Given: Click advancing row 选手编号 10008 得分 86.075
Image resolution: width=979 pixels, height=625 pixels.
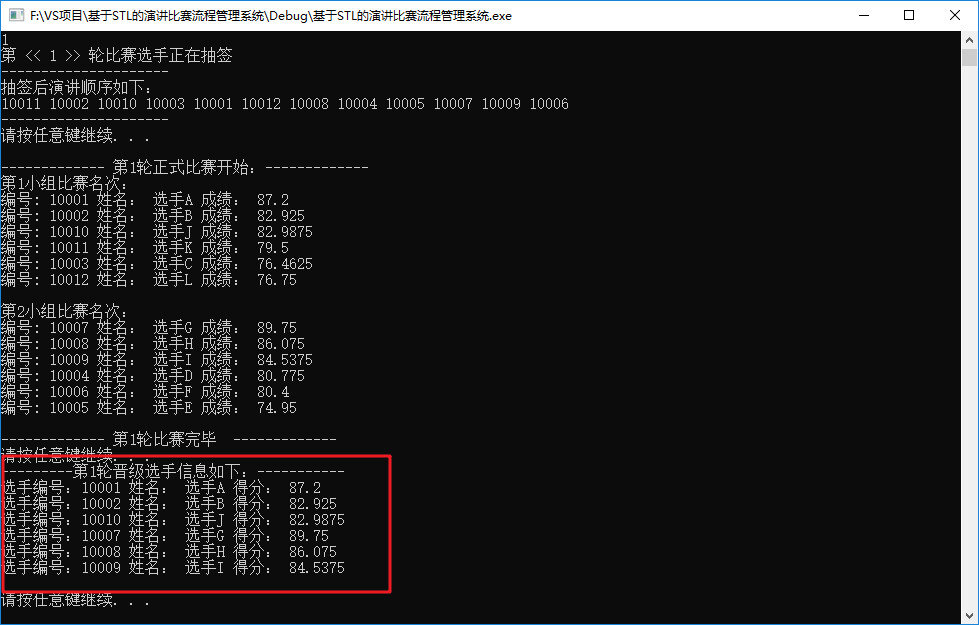Looking at the screenshot, I should coord(169,551).
